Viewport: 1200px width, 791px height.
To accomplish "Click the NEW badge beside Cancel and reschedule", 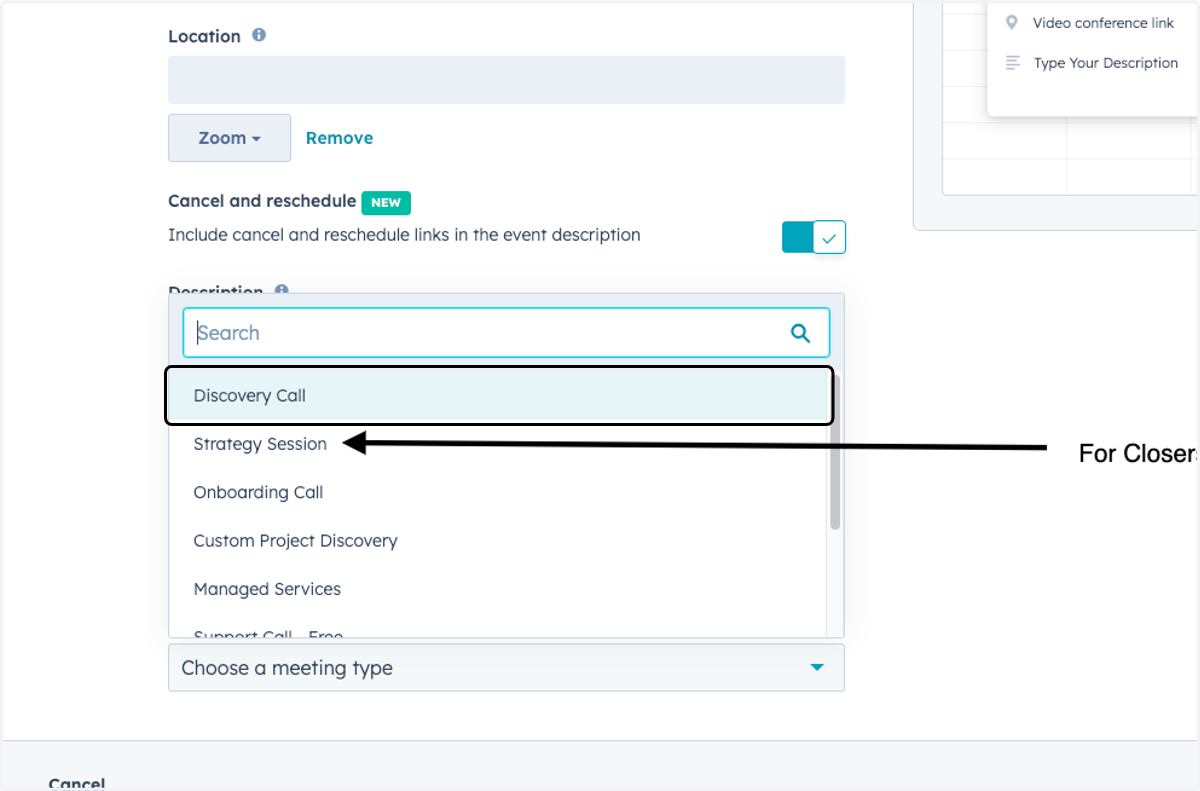I will (x=386, y=202).
